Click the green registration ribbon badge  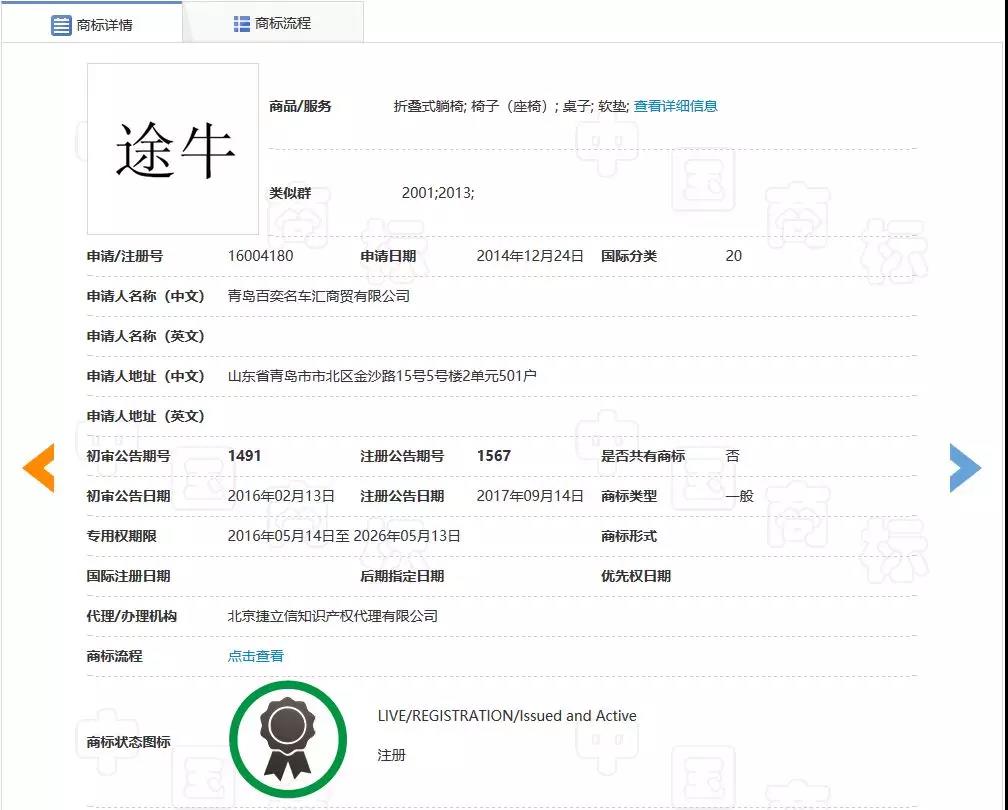point(288,741)
